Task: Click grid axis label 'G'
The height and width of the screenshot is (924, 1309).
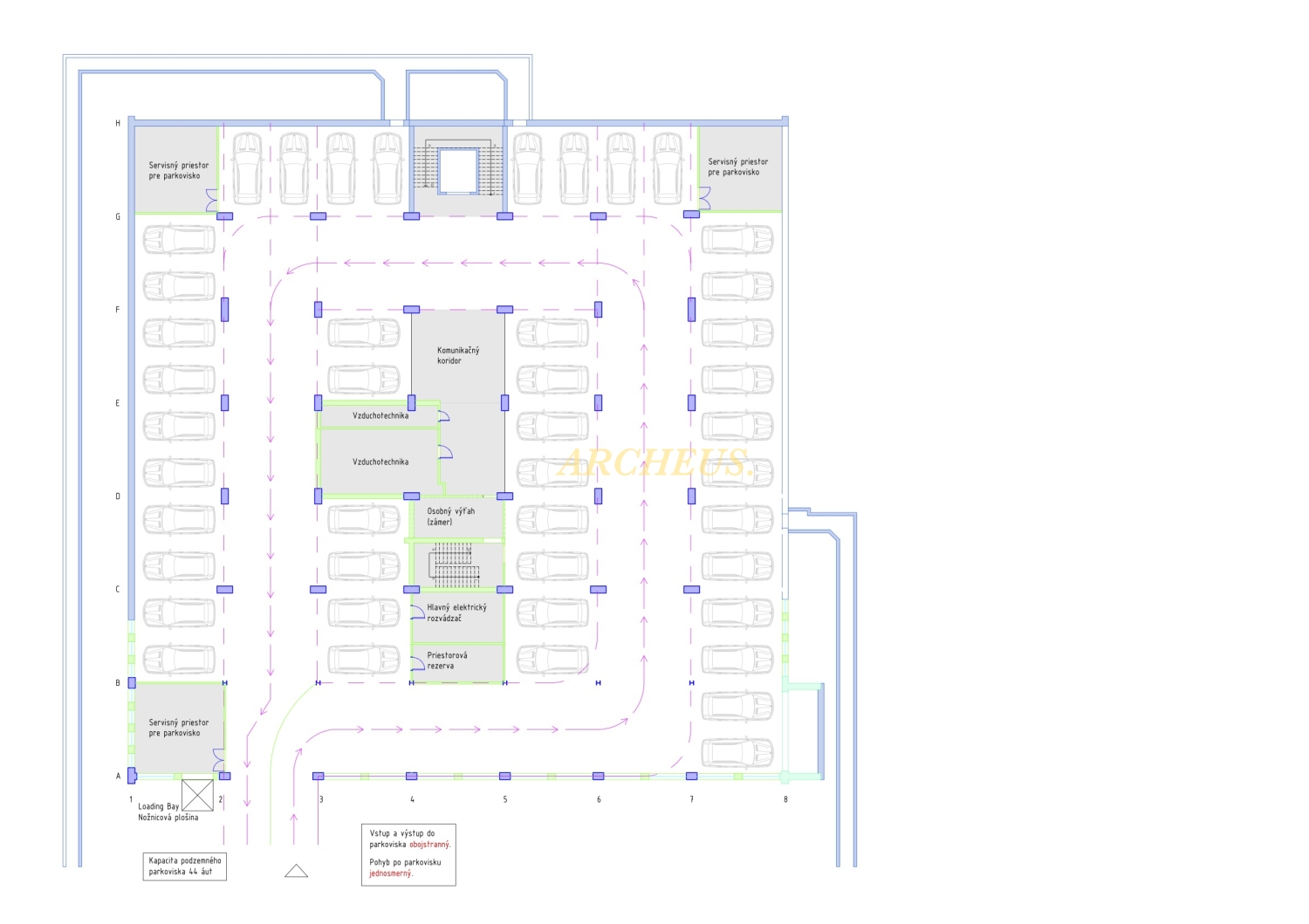Action: [x=118, y=216]
